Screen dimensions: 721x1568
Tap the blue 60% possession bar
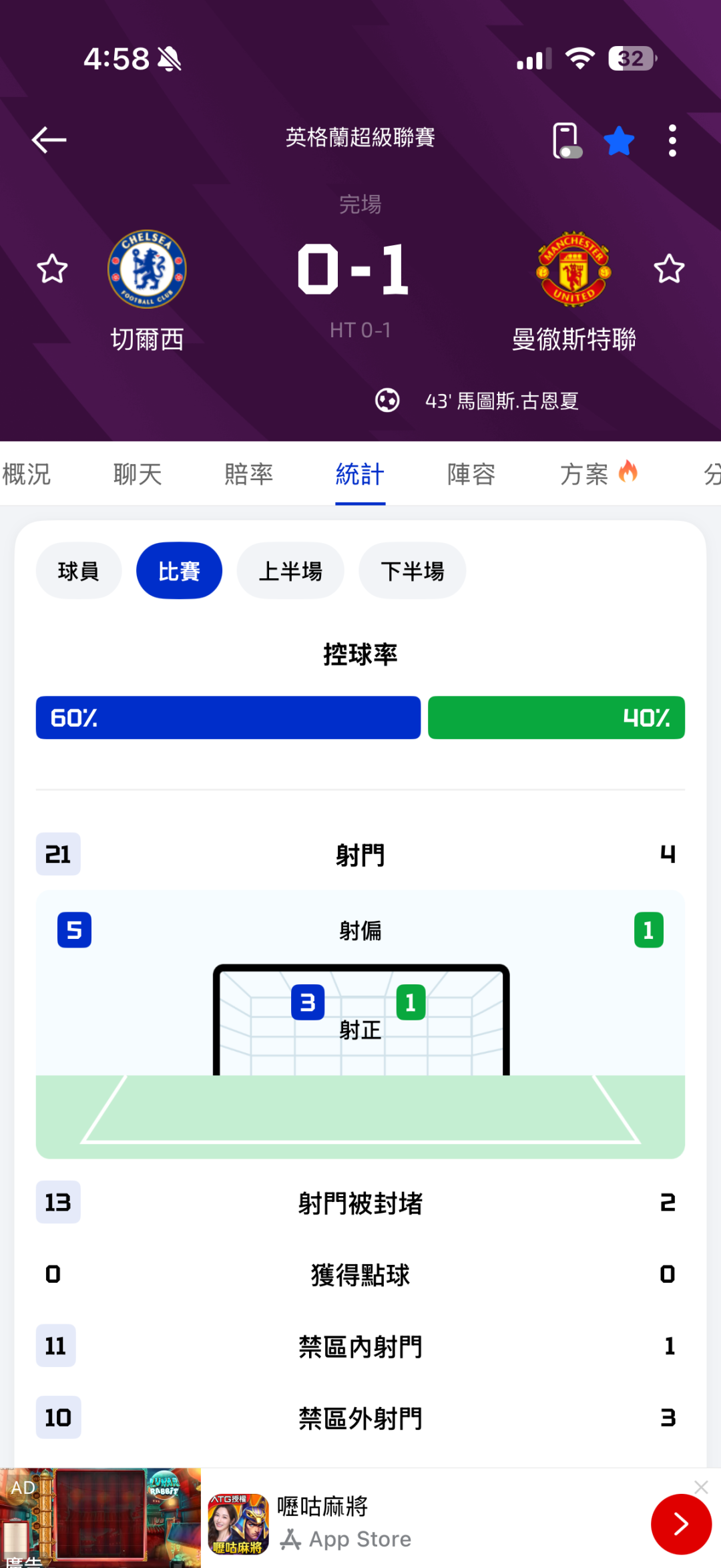[x=228, y=718]
